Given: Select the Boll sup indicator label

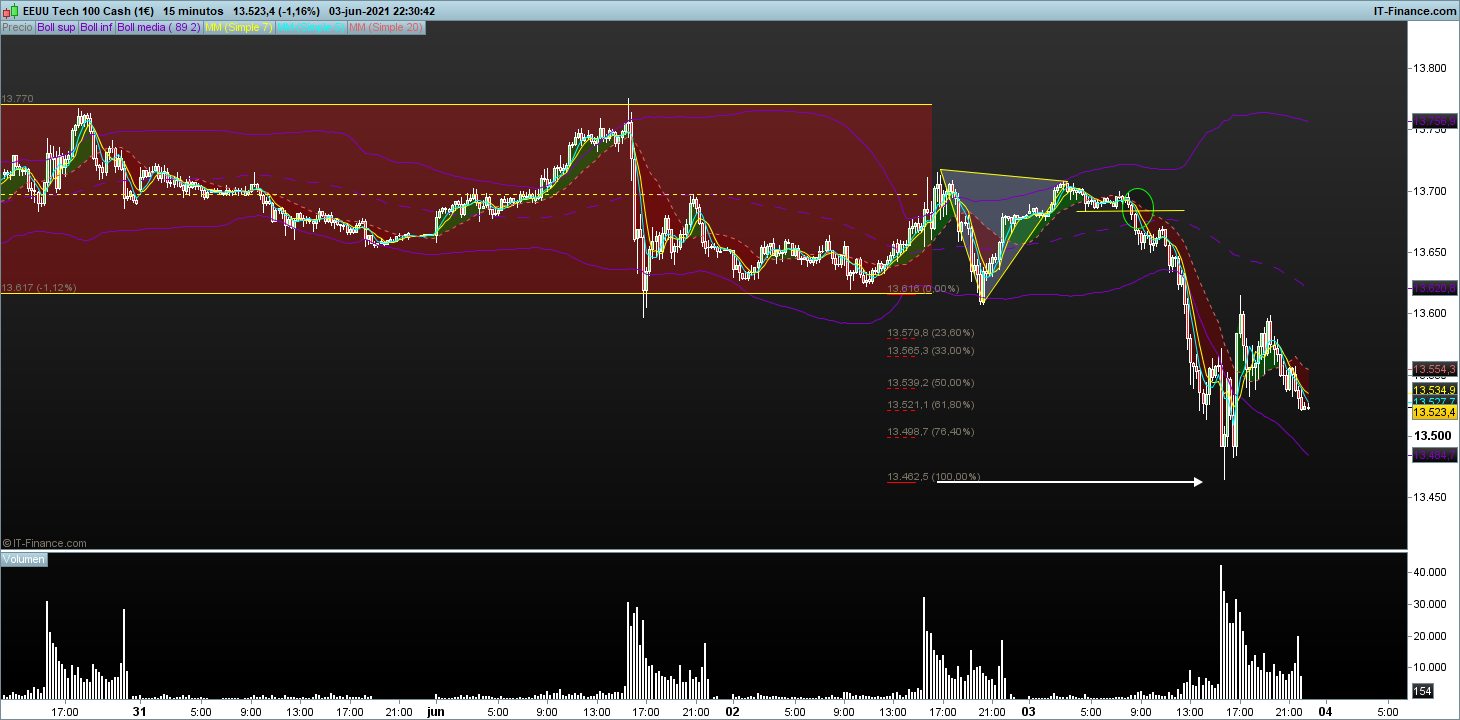Looking at the screenshot, I should (56, 28).
